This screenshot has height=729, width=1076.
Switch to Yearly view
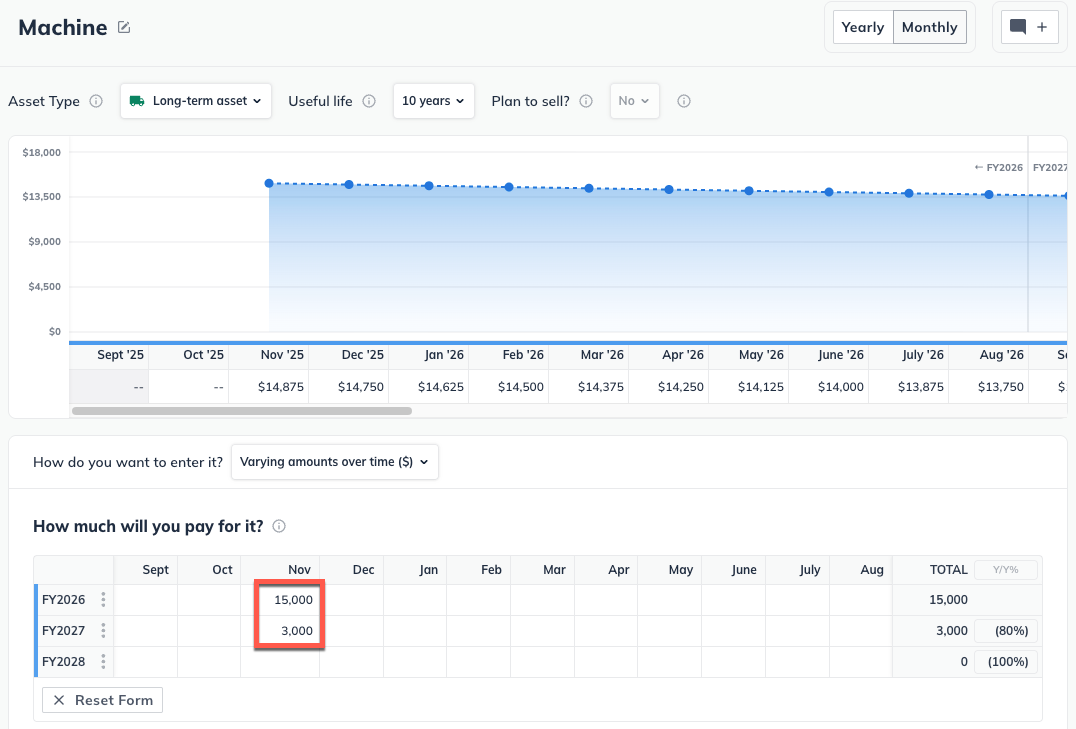[x=862, y=27]
